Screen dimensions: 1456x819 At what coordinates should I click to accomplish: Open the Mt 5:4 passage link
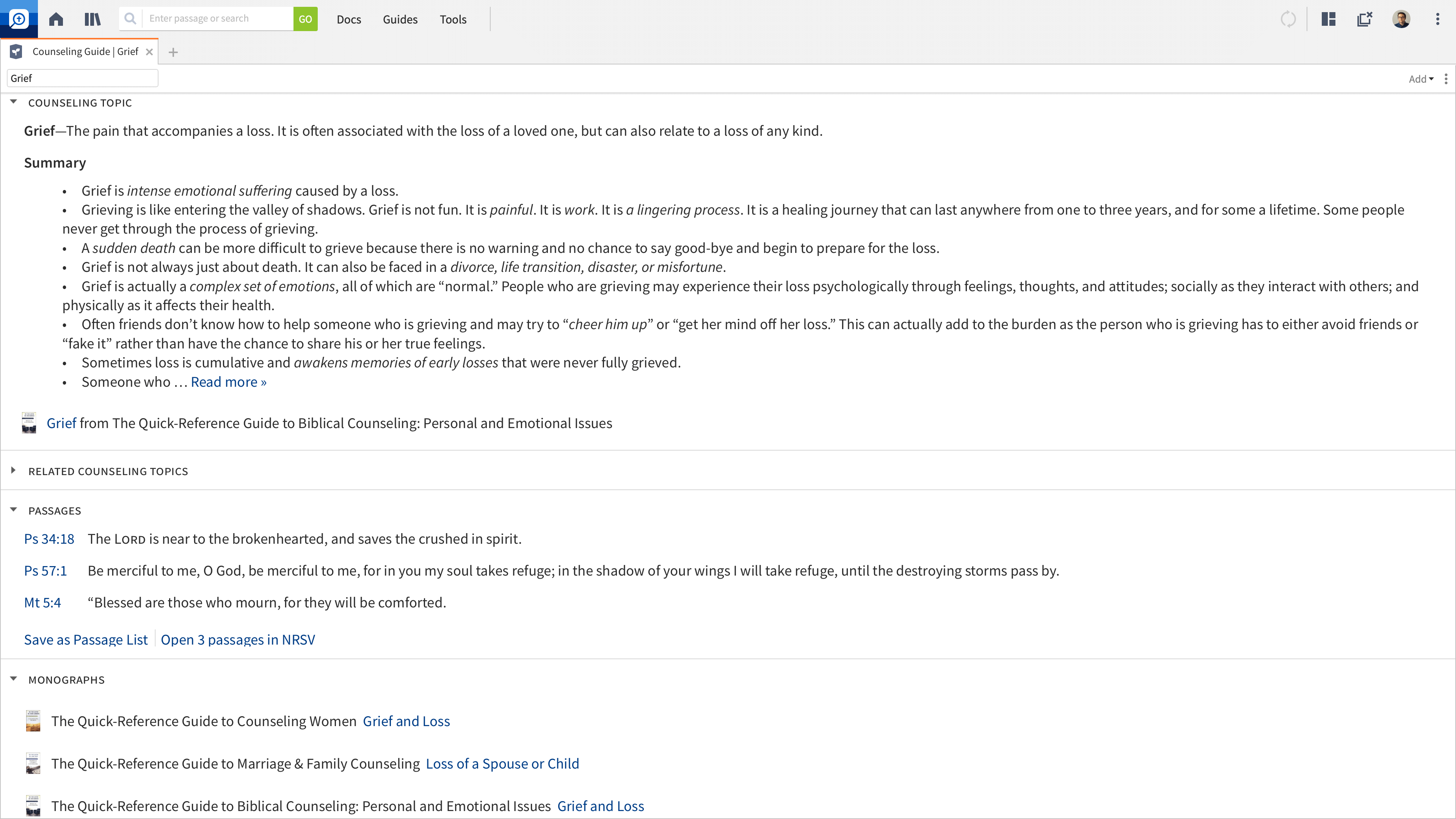click(x=42, y=602)
